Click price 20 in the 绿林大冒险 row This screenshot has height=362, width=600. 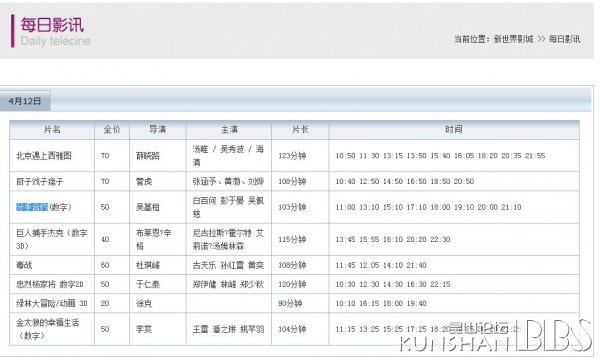(105, 303)
